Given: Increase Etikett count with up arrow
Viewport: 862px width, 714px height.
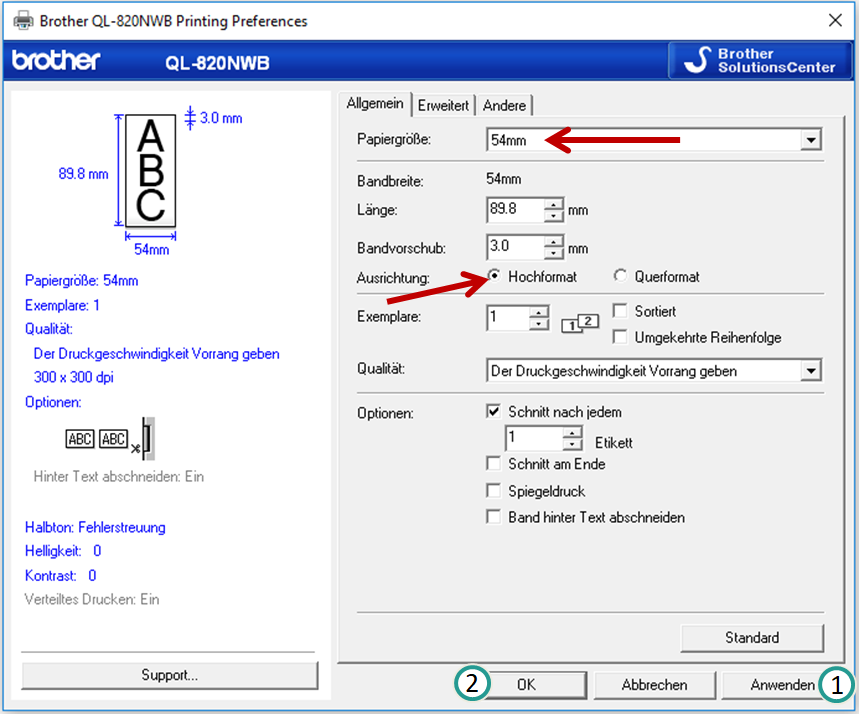Looking at the screenshot, I should 572,433.
